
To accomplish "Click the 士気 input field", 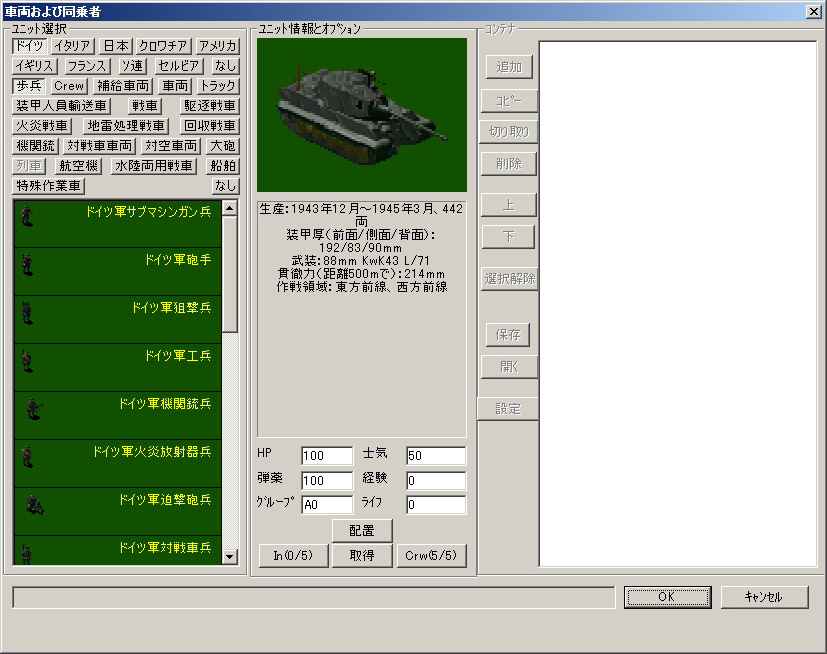I will pyautogui.click(x=436, y=456).
